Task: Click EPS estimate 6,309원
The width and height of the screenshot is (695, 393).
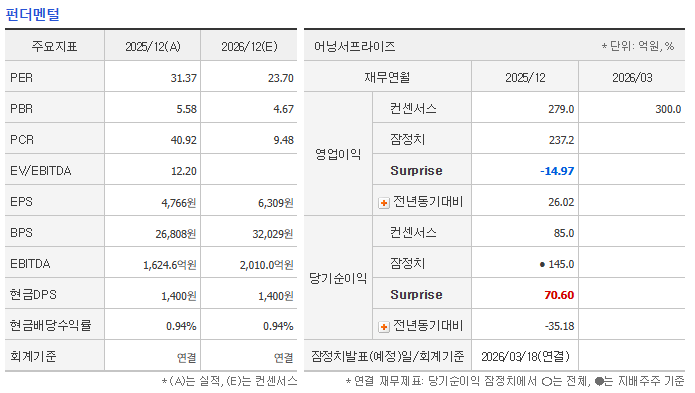Action: (276, 203)
